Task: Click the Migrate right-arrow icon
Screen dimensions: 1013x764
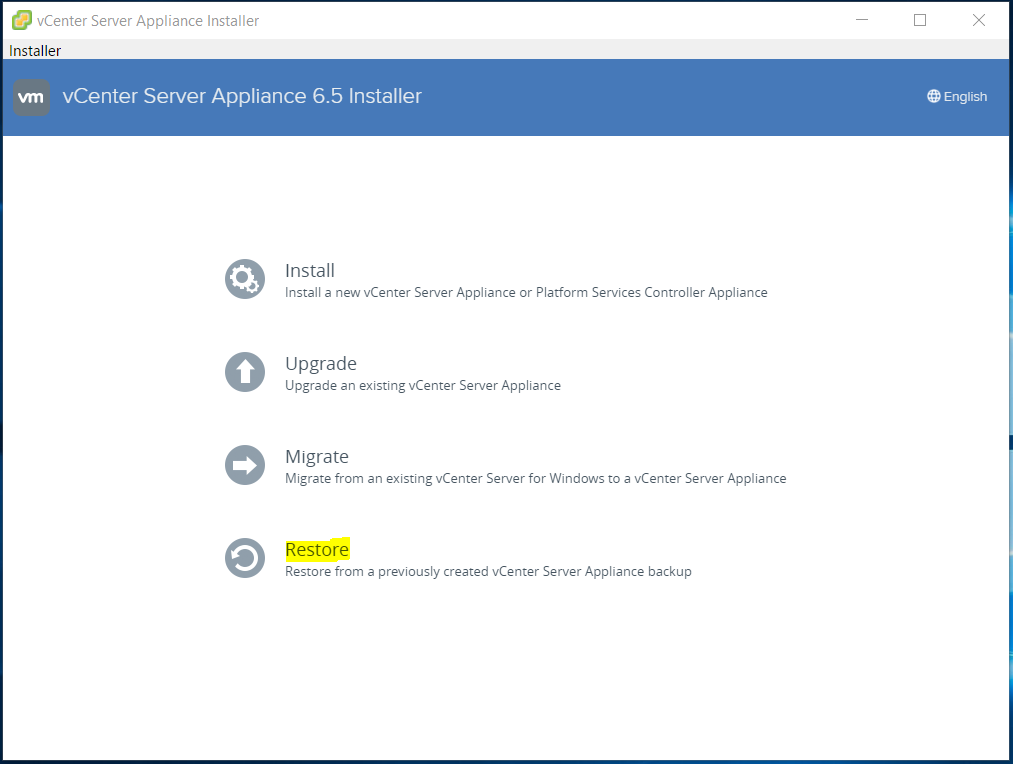Action: click(245, 465)
